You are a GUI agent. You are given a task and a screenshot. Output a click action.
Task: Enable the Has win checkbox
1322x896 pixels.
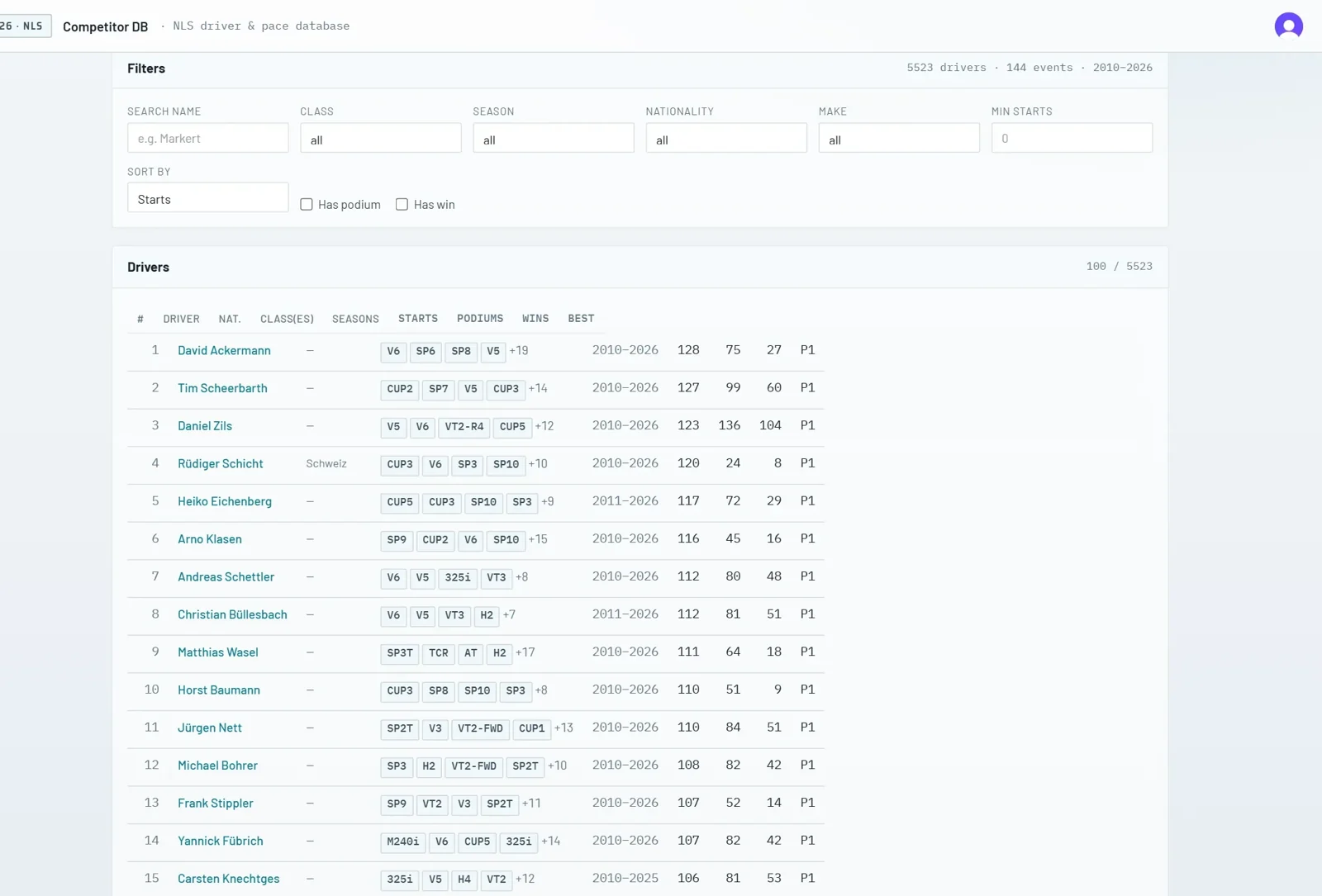pyautogui.click(x=402, y=204)
